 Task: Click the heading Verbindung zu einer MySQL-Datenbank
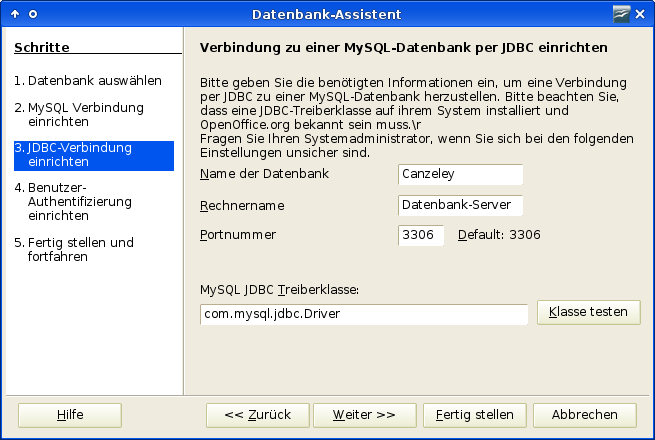coord(404,48)
